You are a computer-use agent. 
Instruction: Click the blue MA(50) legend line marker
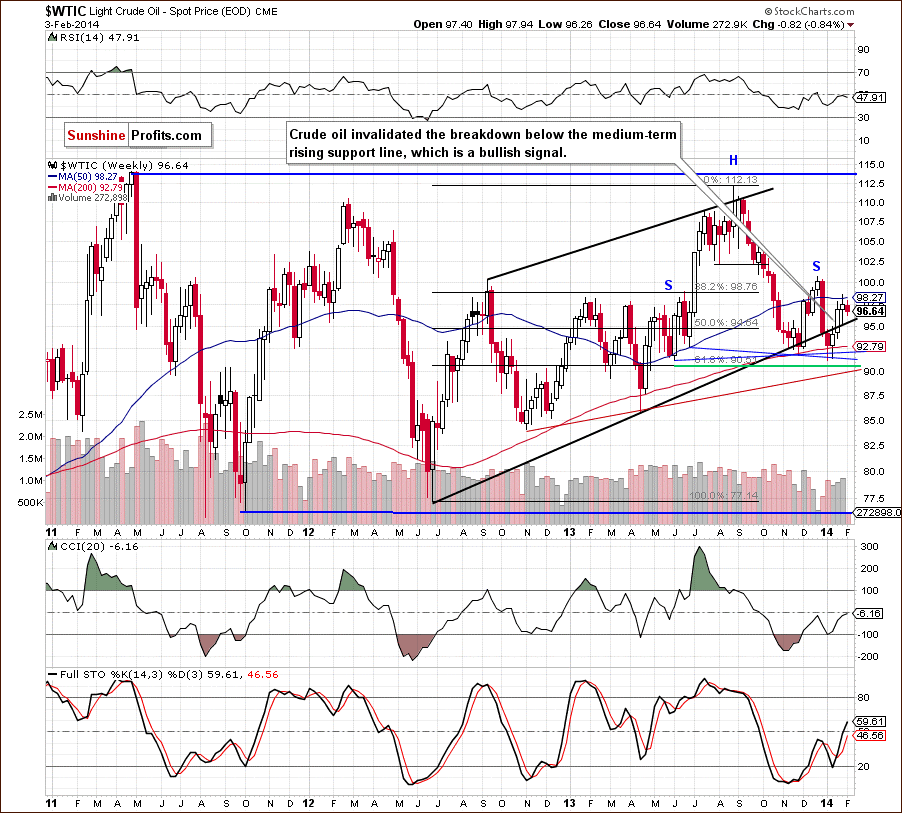click(x=53, y=177)
